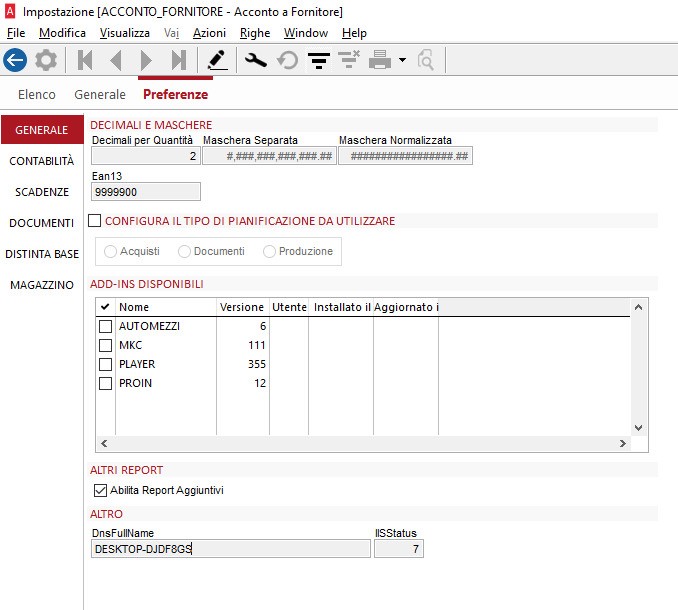Screen dimensions: 678x610
Task: Click add-ins list scroll up arrow
Action: pyautogui.click(x=638, y=307)
